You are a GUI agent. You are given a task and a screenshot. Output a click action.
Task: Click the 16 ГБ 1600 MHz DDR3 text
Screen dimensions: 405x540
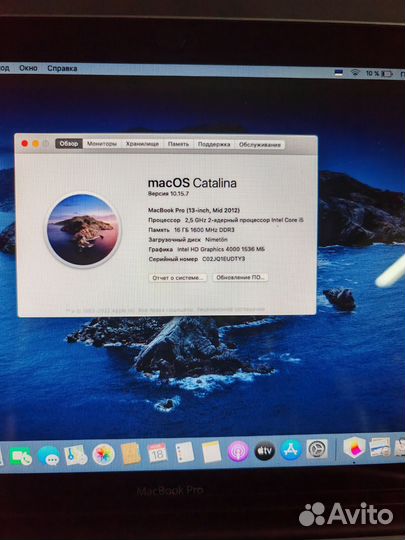[204, 230]
